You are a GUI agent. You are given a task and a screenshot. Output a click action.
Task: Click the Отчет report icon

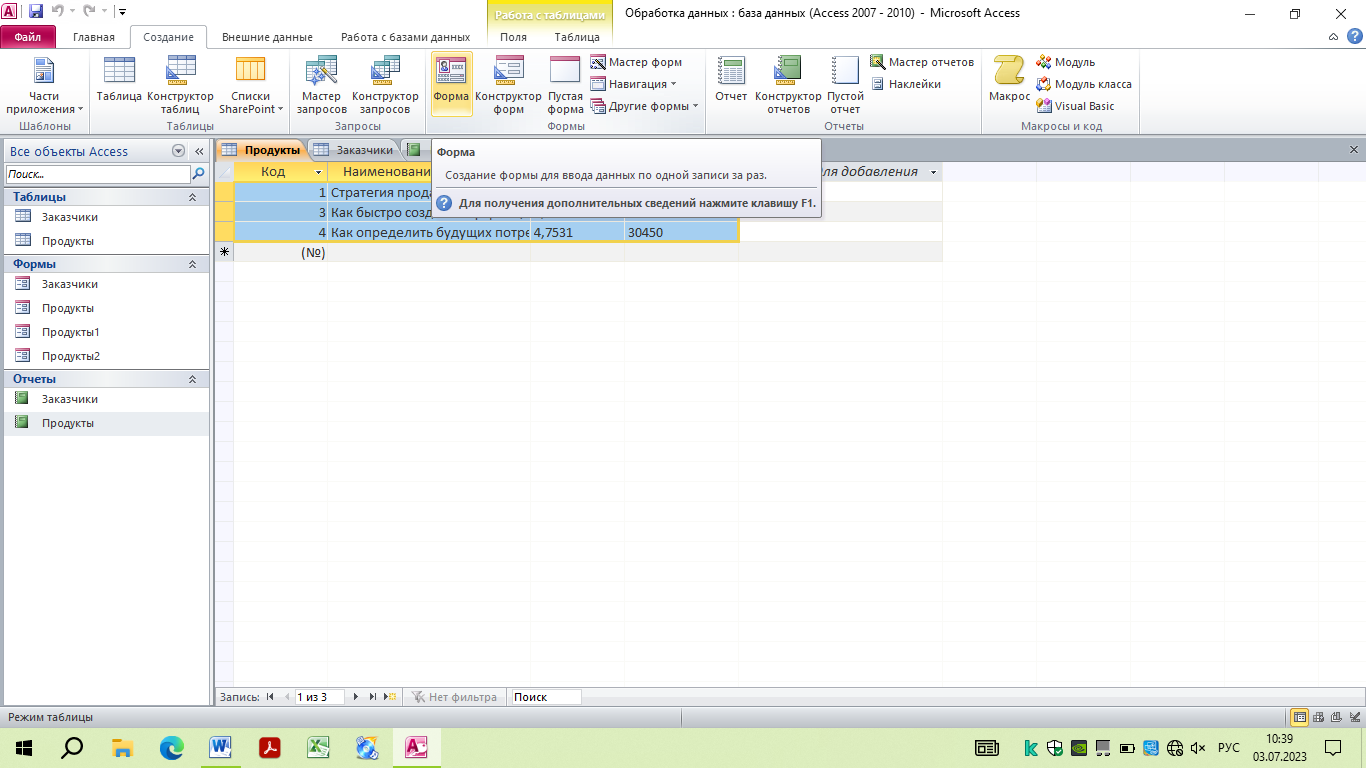coord(731,80)
